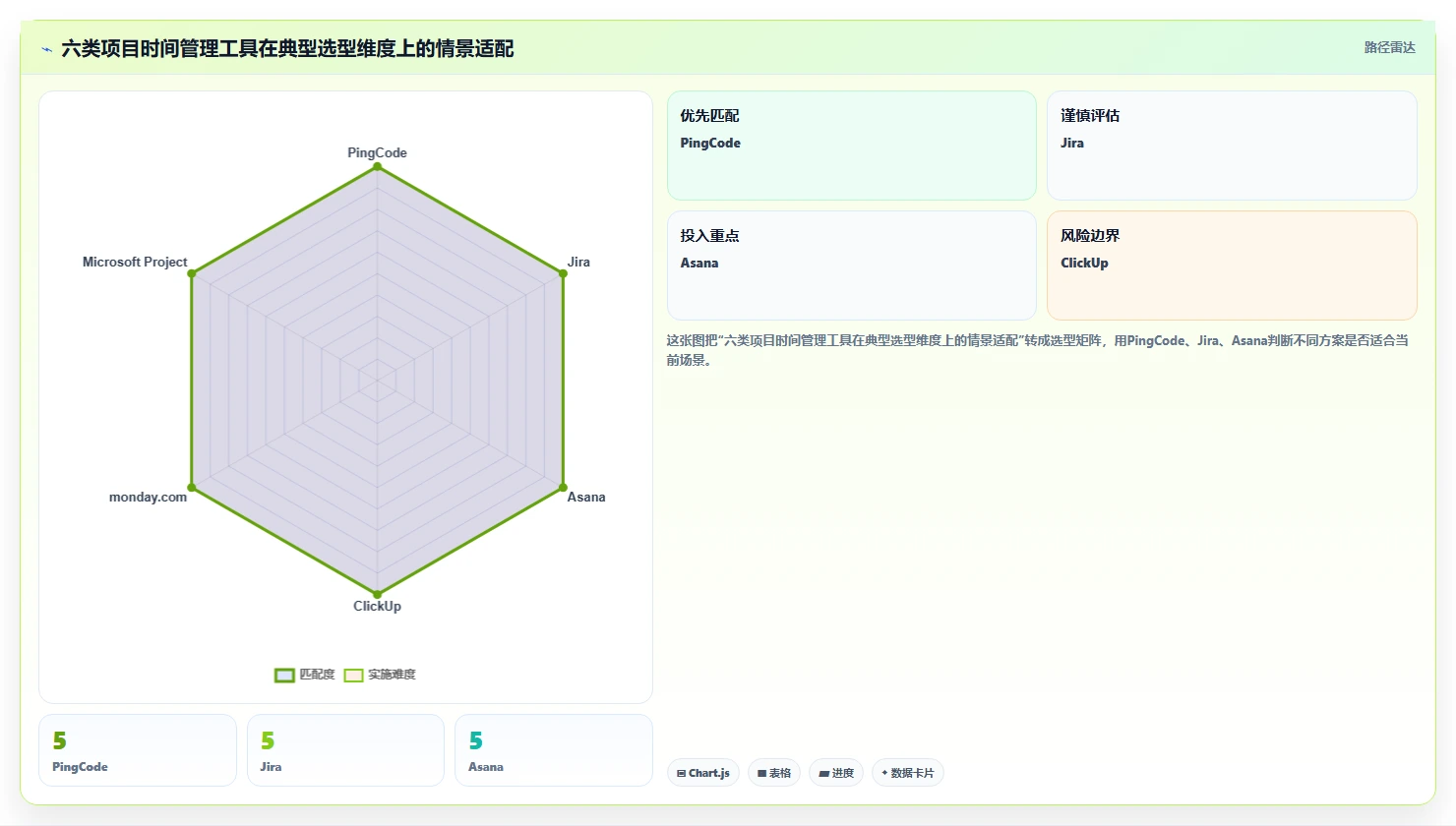Image resolution: width=1456 pixels, height=826 pixels.
Task: Click the monday.com axis label
Action: (148, 497)
